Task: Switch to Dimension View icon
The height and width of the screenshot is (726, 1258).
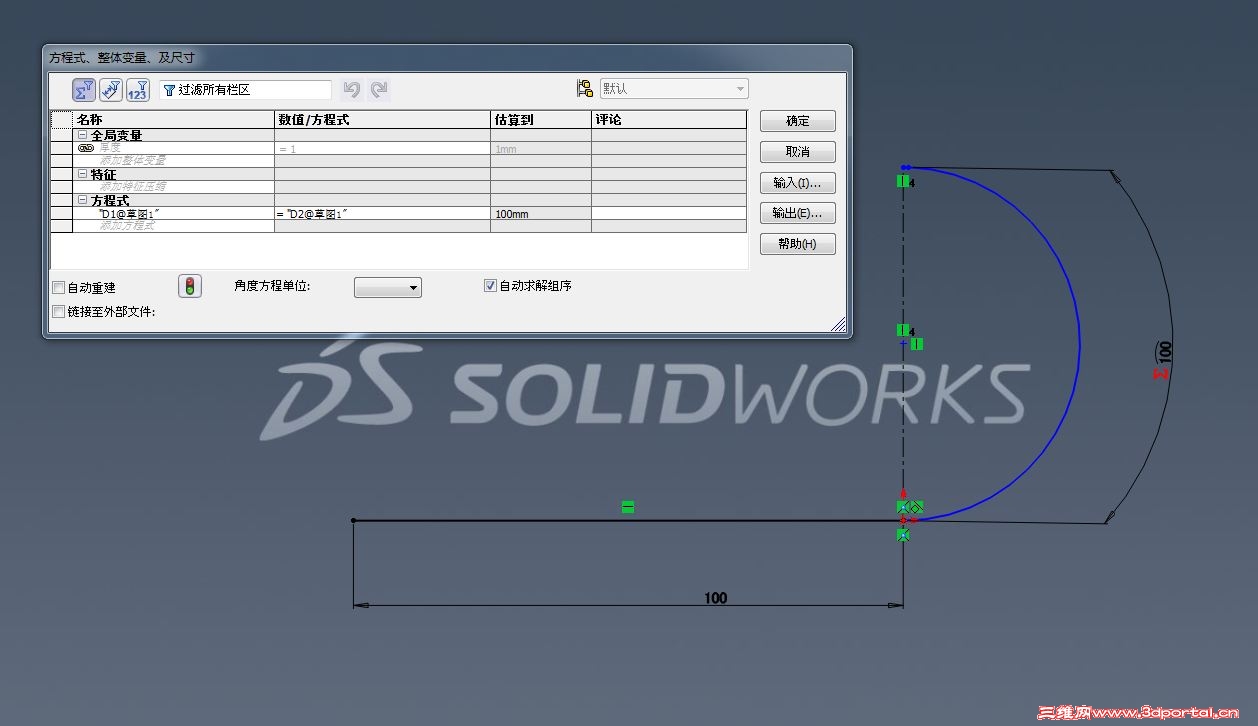Action: 111,90
